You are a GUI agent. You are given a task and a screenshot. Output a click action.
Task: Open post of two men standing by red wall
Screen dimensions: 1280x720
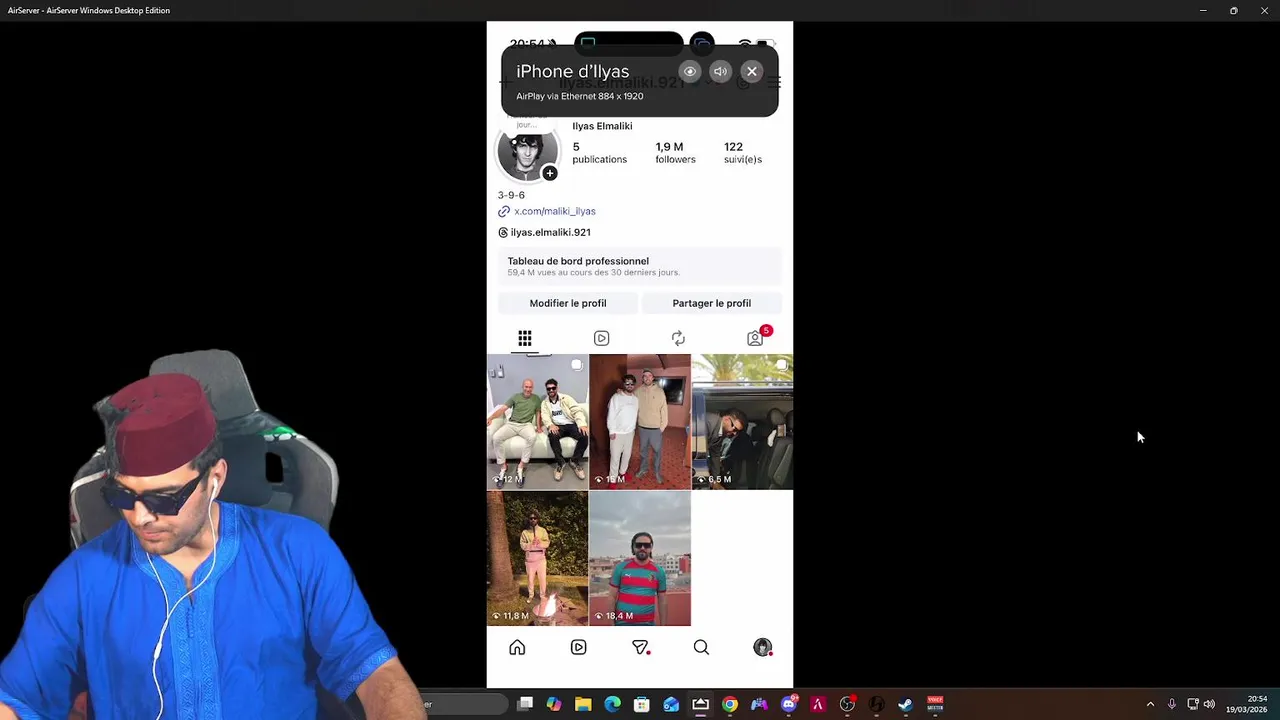[640, 421]
